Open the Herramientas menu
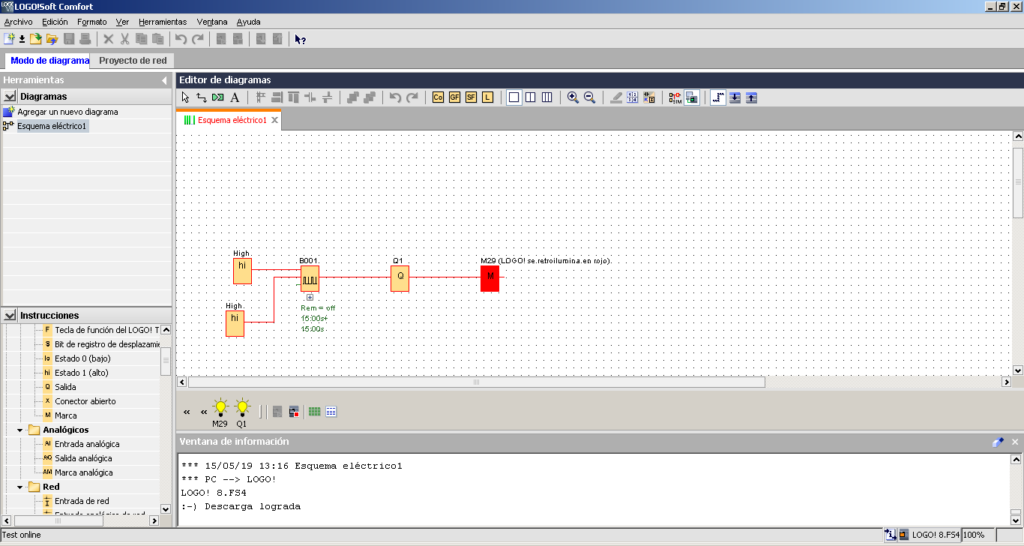 pos(162,22)
